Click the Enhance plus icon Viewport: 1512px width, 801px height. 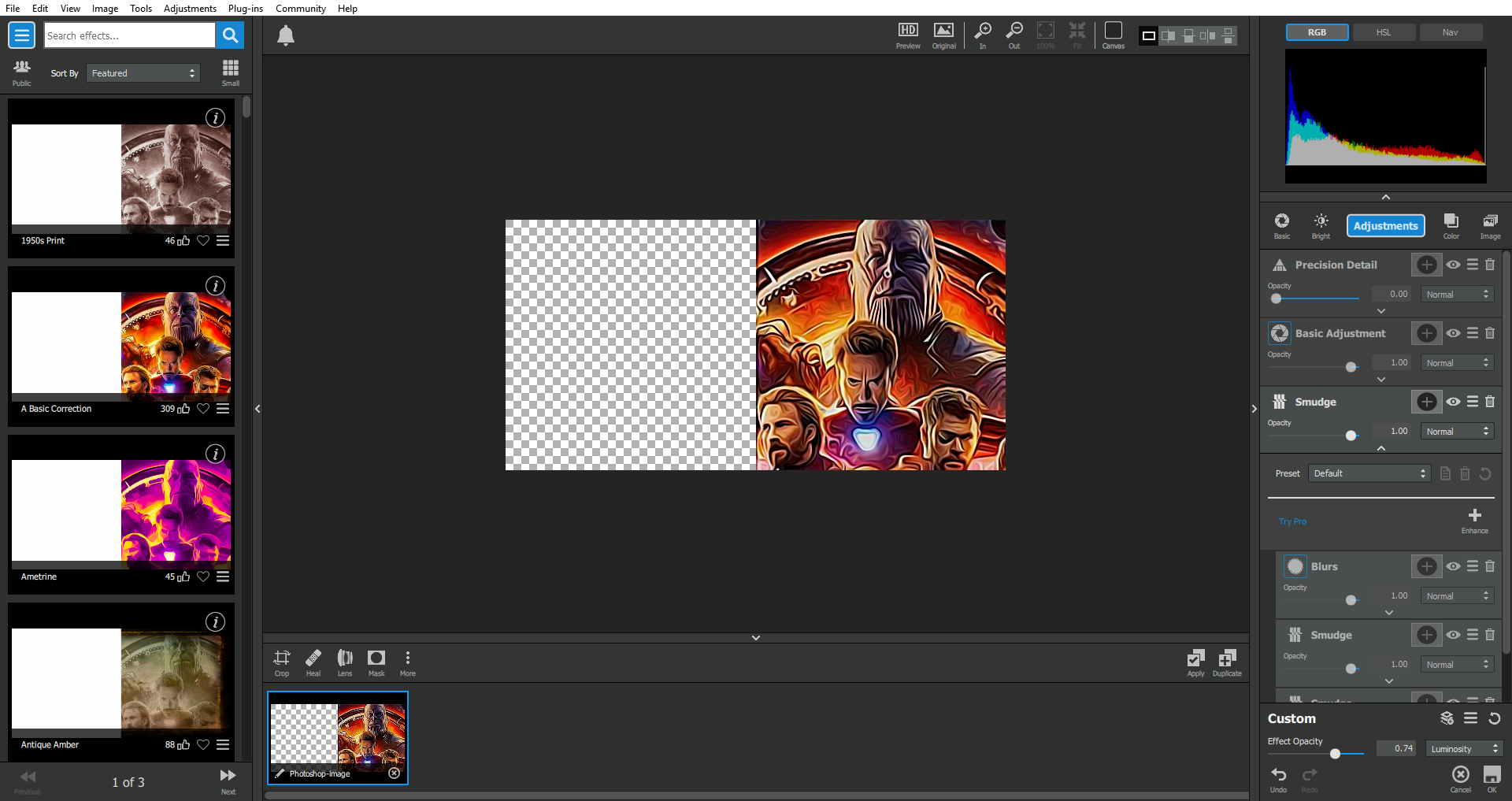click(1475, 520)
